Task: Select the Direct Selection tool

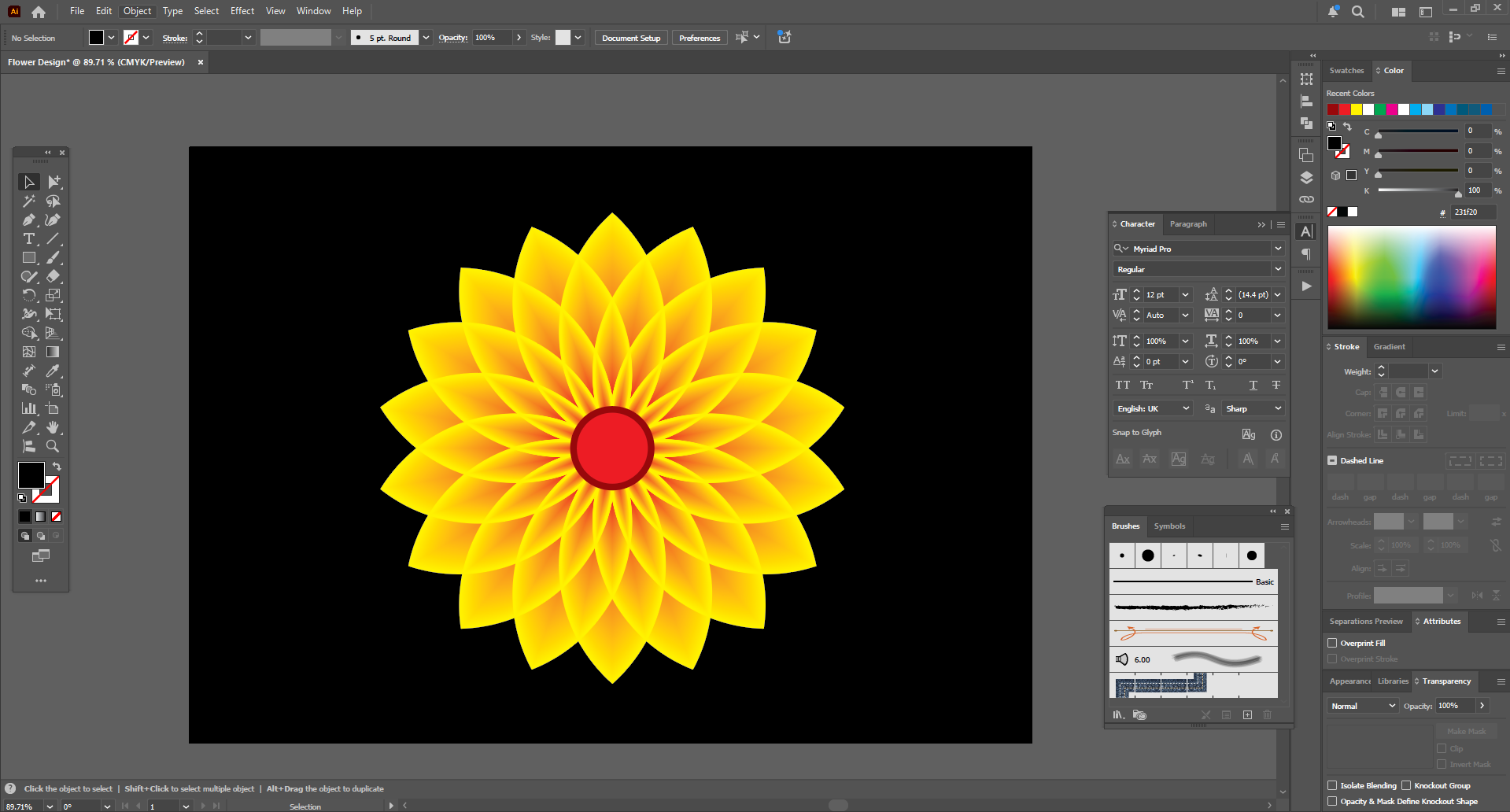Action: [53, 182]
